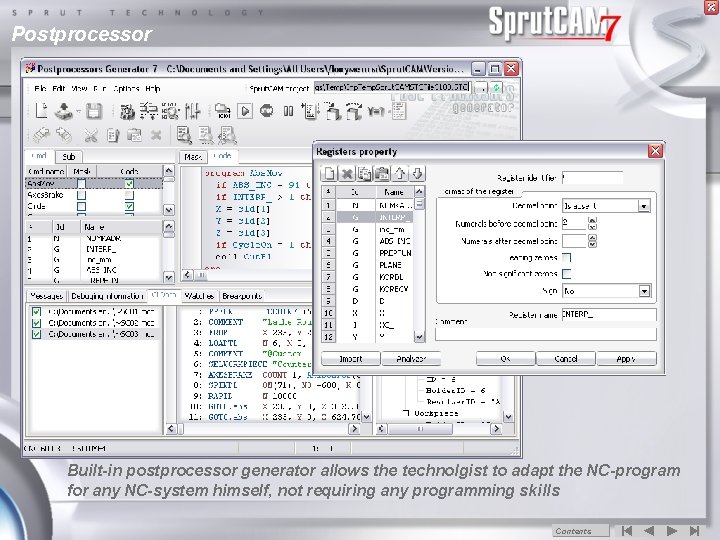Switch to the Watches tab
Image resolution: width=720 pixels, height=540 pixels.
click(199, 296)
